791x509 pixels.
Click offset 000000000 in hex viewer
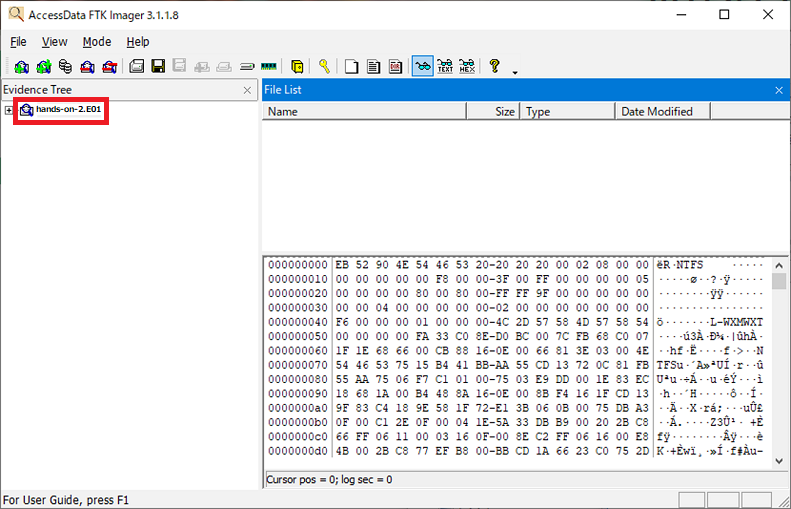[298, 265]
